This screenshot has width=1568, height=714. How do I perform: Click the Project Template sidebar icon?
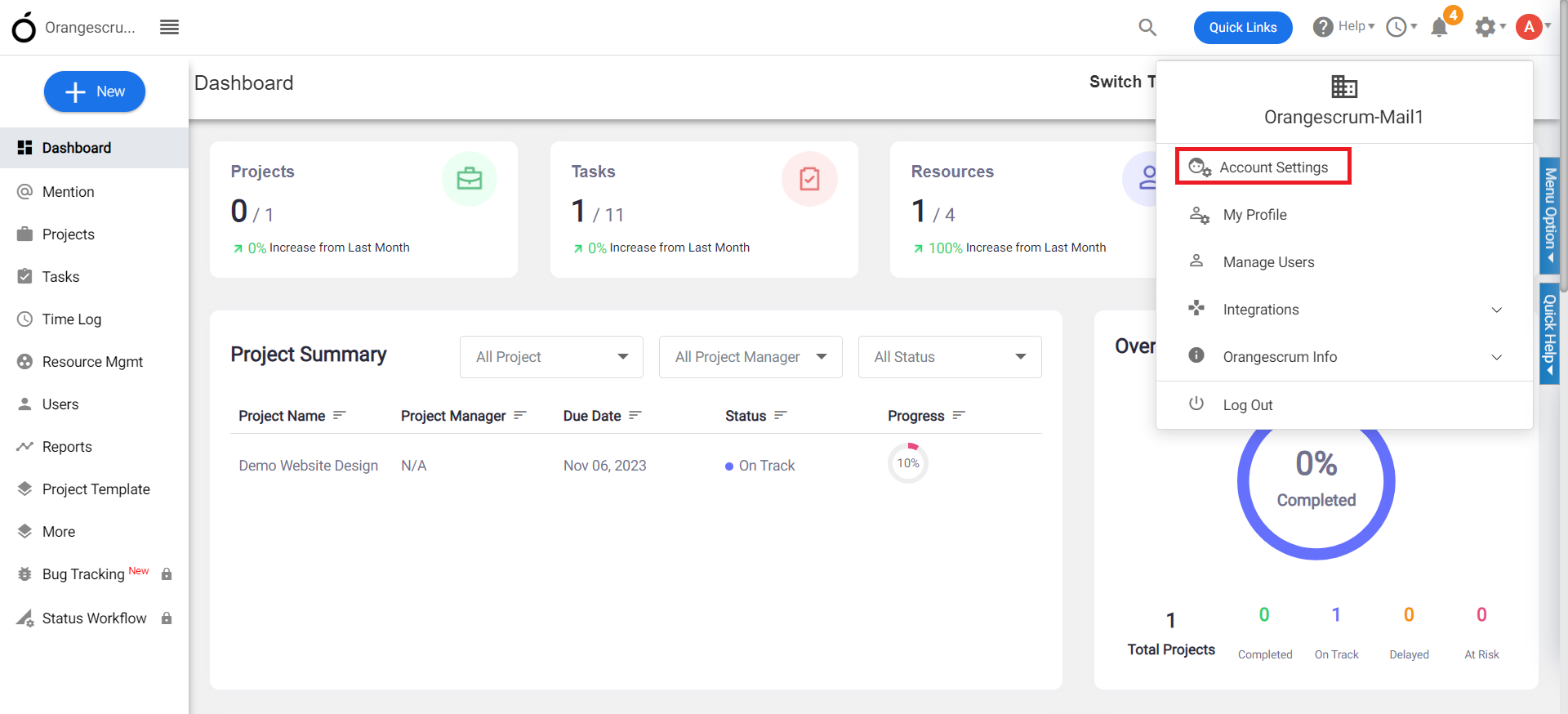tap(24, 489)
